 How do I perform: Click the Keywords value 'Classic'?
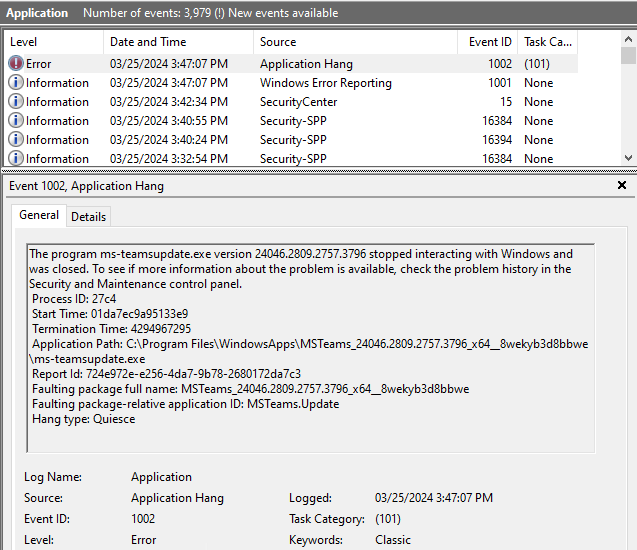point(393,540)
